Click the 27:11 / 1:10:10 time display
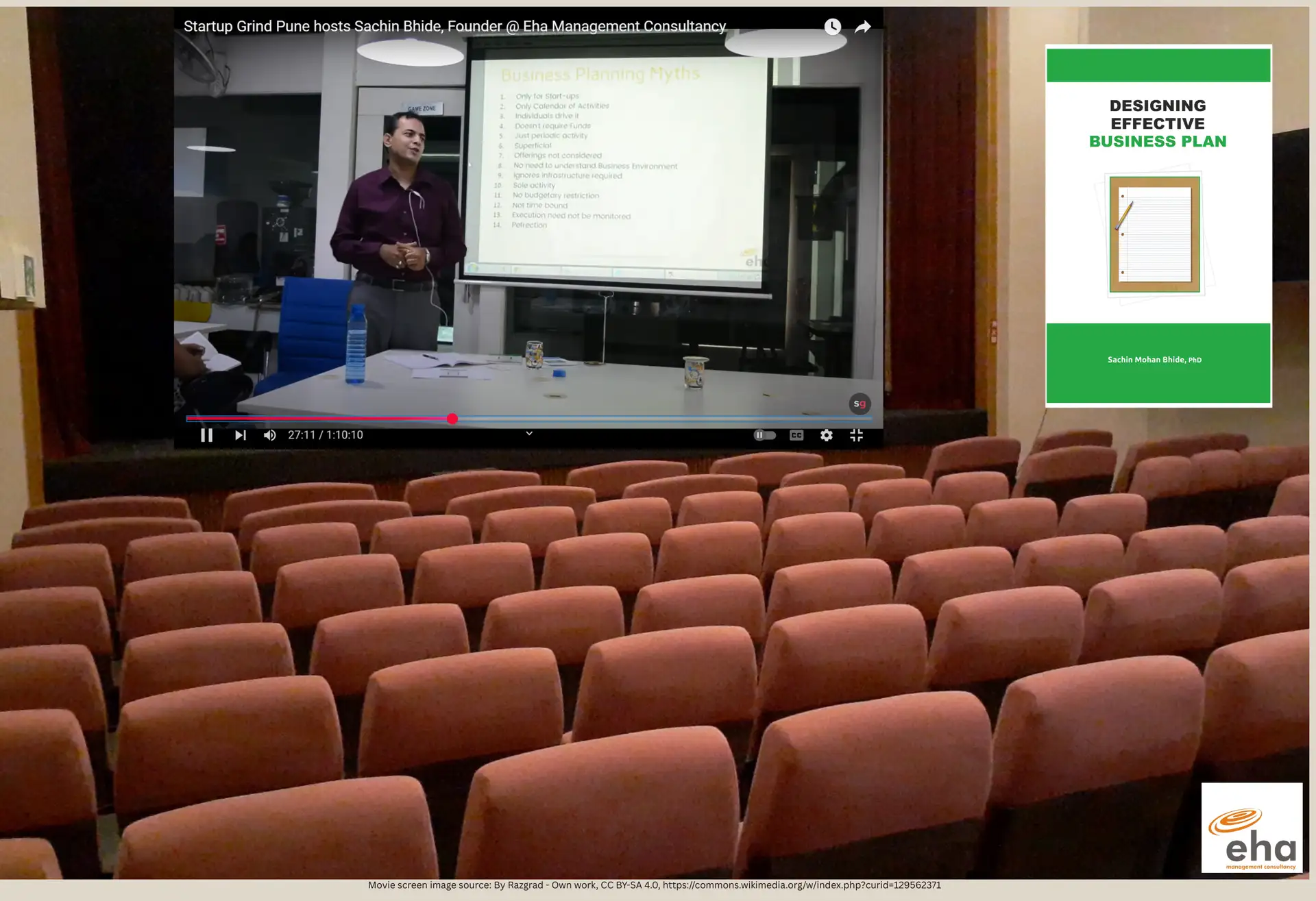This screenshot has height=901, width=1316. (326, 435)
